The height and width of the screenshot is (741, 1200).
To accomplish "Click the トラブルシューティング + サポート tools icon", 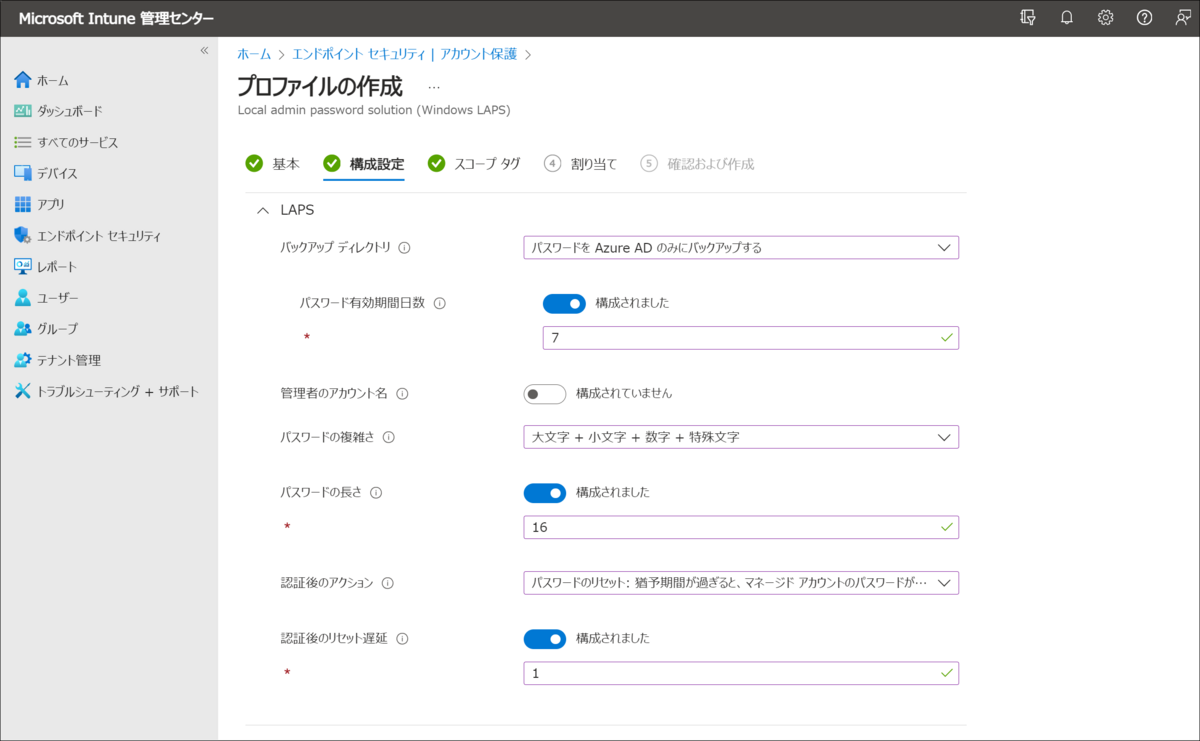I will coord(23,391).
